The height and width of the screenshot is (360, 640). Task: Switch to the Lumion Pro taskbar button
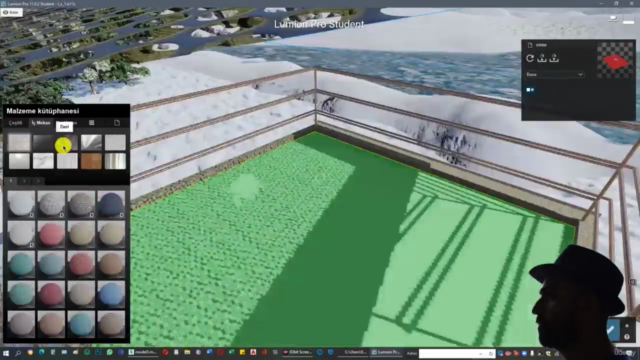click(386, 352)
